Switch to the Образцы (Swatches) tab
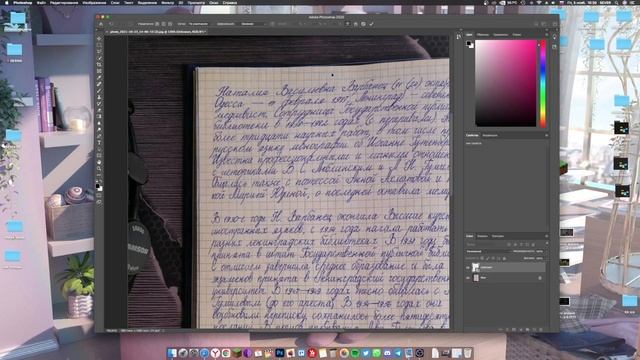640x360 pixels. [x=482, y=35]
